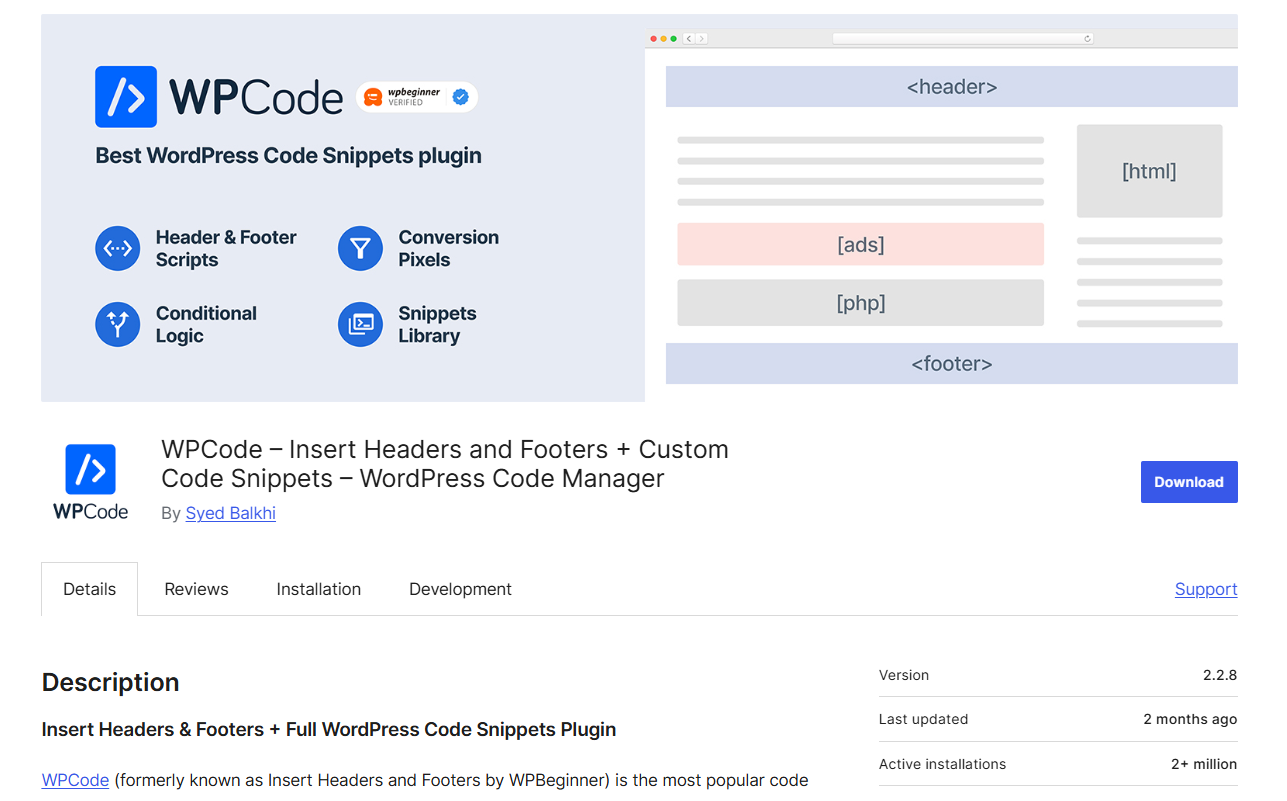This screenshot has width=1287, height=801.
Task: Click the <header> bar in the layout diagram
Action: pos(951,86)
